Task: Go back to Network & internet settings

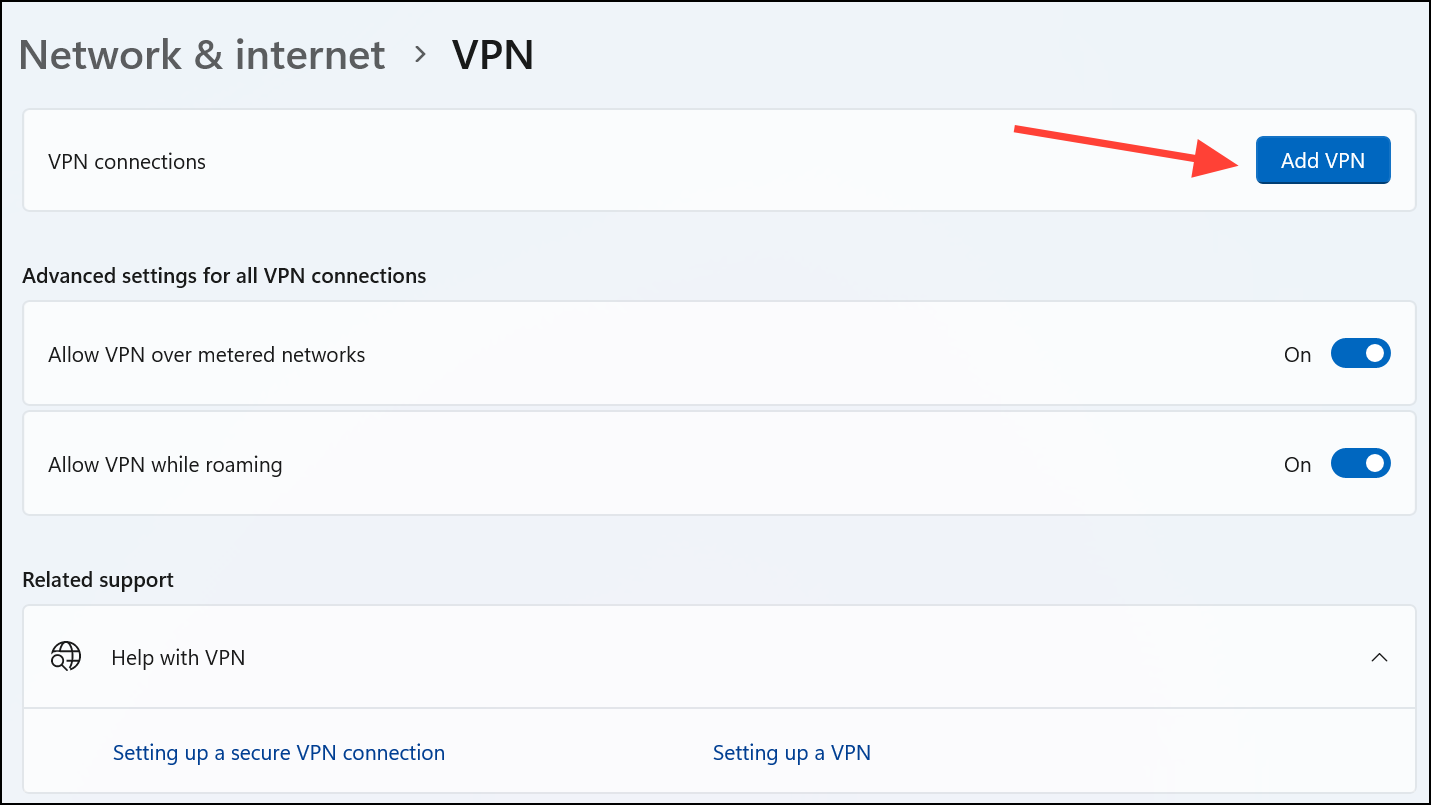Action: 202,55
